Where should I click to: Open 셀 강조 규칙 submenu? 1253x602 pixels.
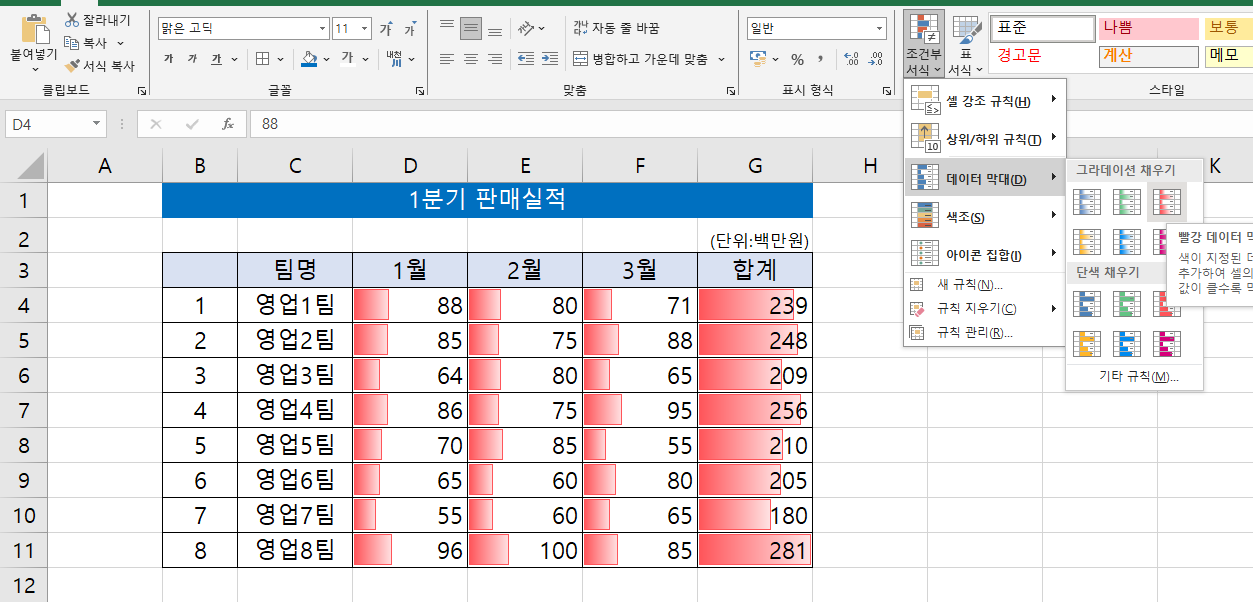985,100
